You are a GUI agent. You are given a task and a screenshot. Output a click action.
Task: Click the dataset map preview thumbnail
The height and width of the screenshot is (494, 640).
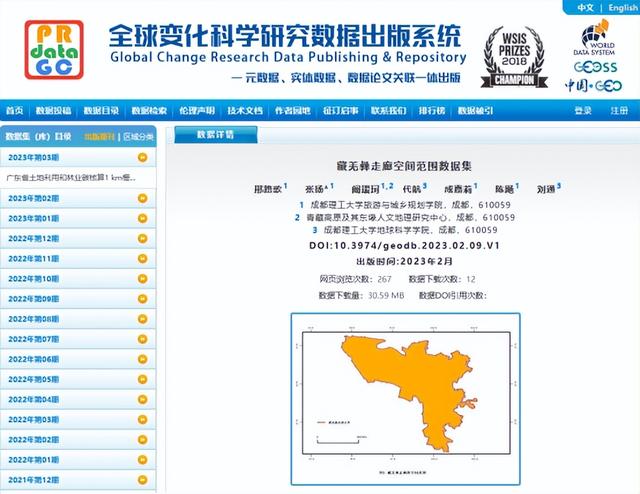[x=405, y=399]
